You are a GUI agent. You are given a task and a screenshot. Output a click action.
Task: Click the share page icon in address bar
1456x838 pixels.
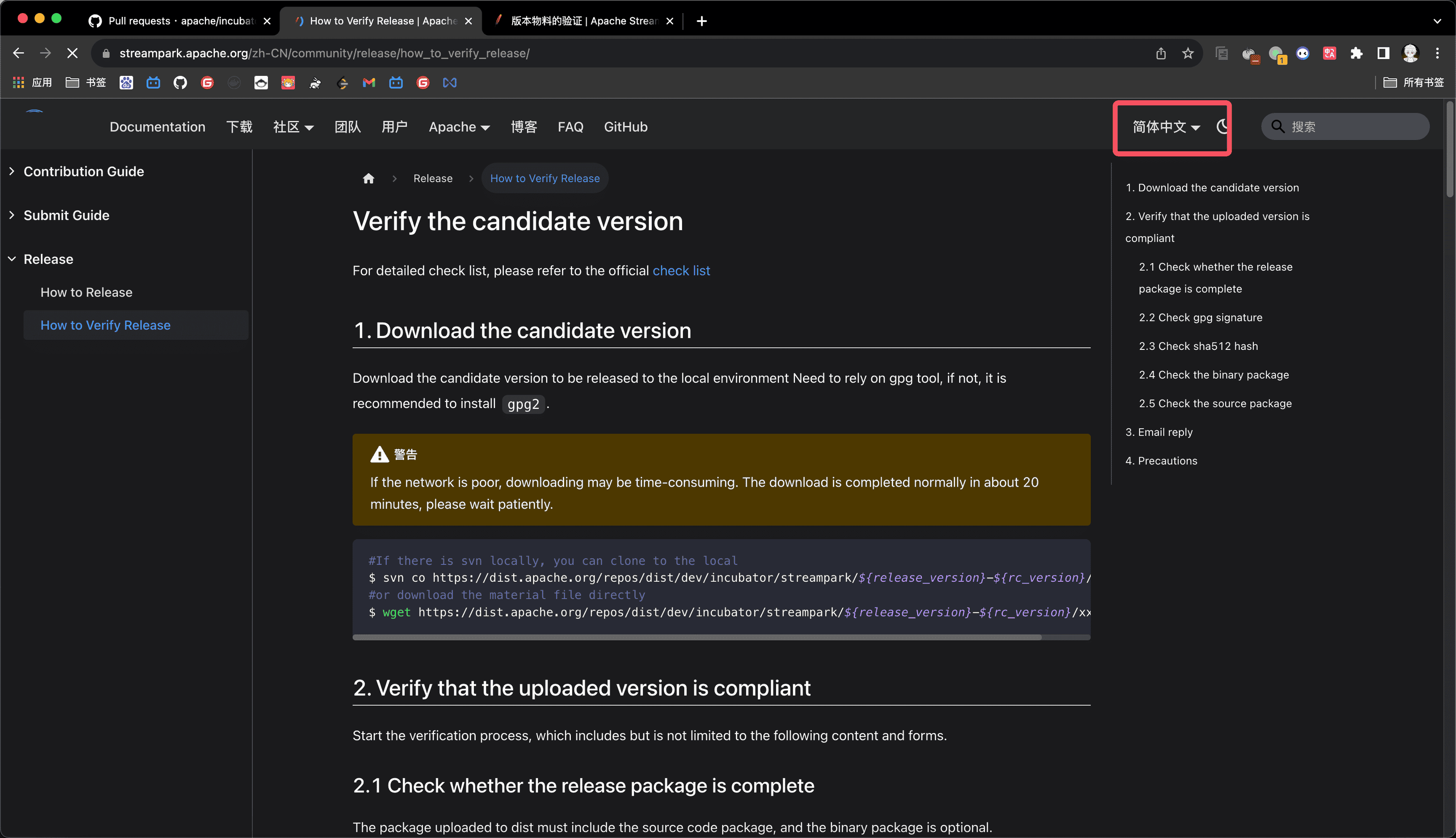point(1161,53)
